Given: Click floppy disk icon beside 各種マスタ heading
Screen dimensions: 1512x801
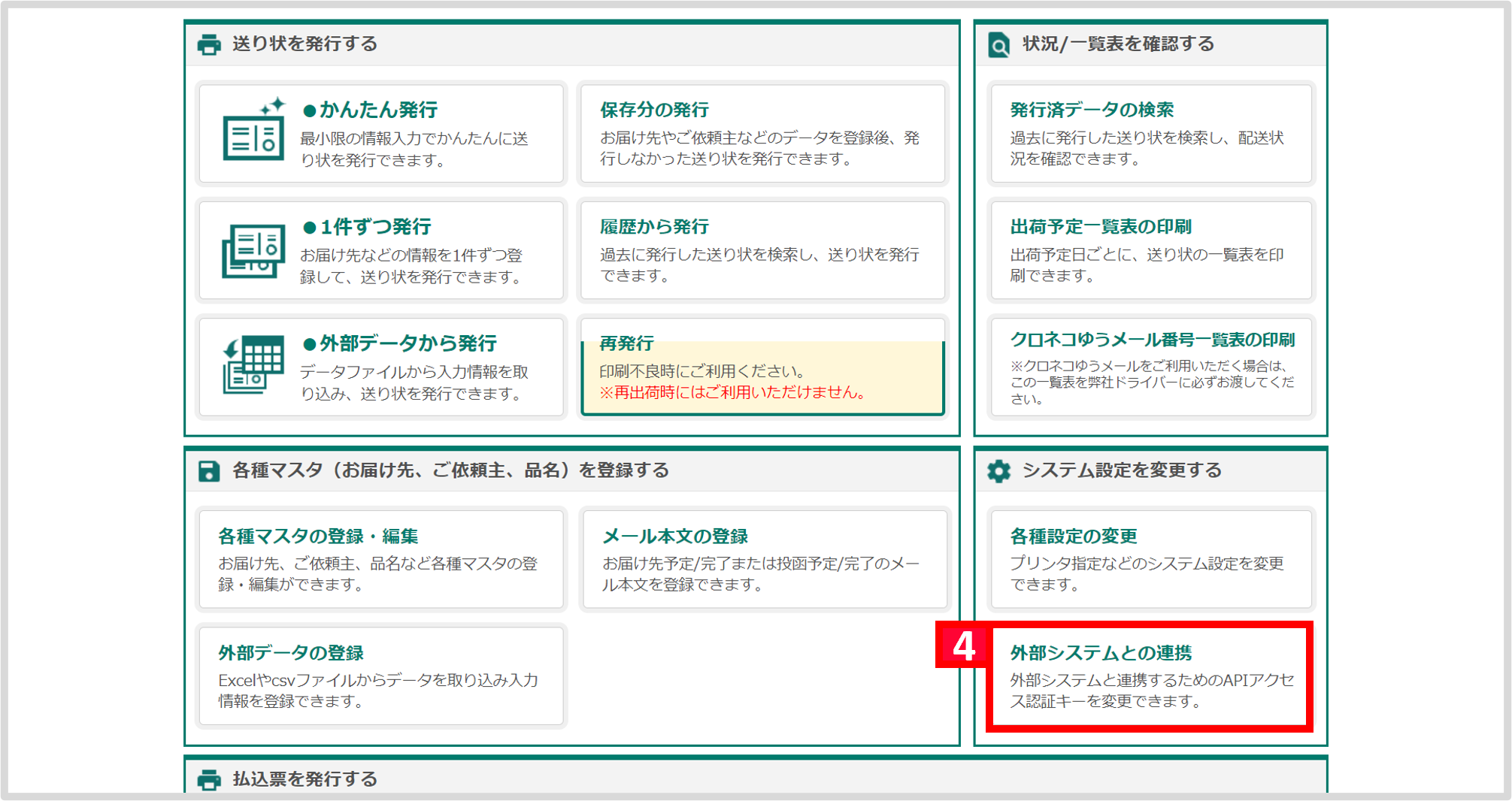Looking at the screenshot, I should tap(209, 471).
